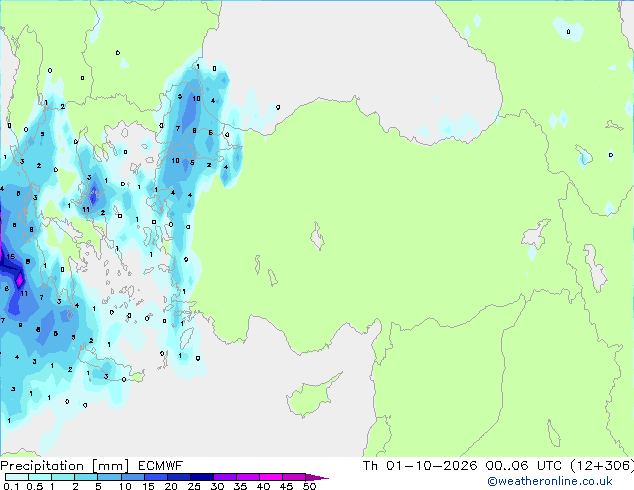
Task: Click the 30–35 mm purple legend swatch
Action: click(225, 477)
